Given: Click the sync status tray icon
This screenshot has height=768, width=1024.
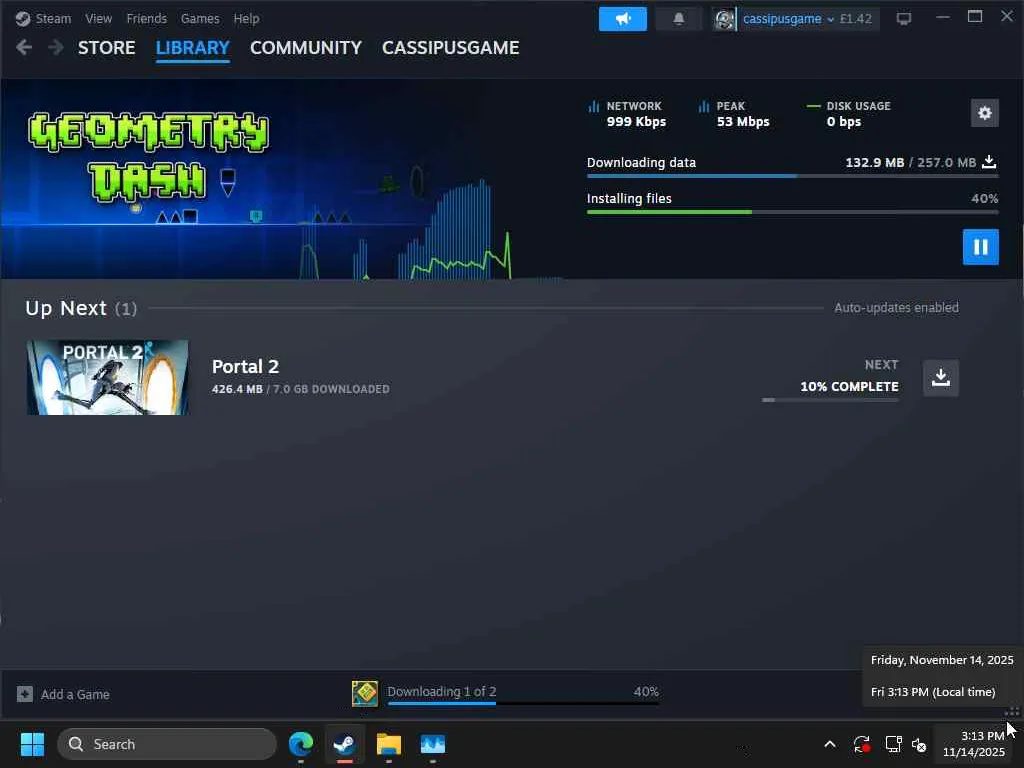Looking at the screenshot, I should click(861, 744).
